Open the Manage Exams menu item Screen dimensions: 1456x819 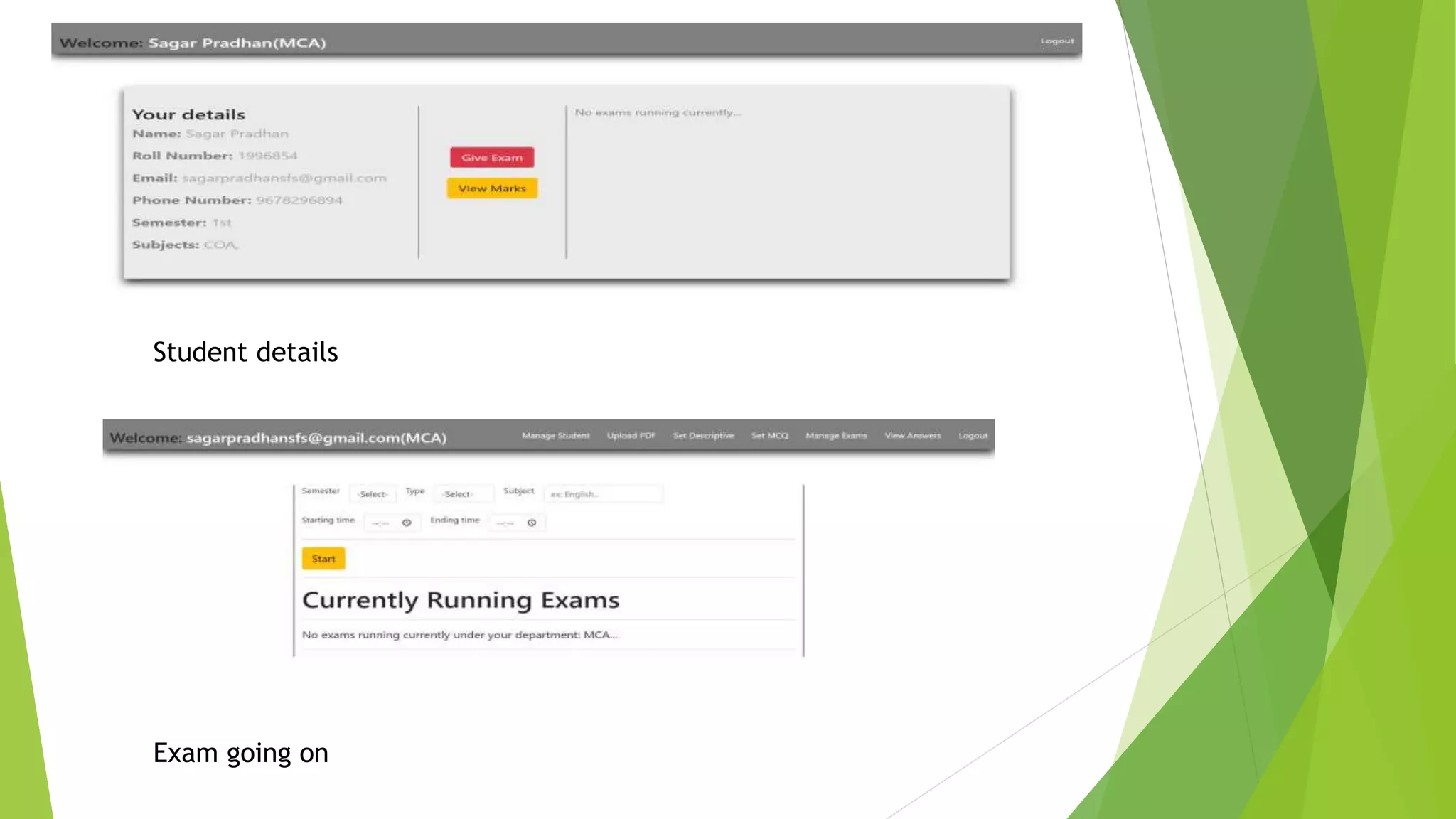836,435
